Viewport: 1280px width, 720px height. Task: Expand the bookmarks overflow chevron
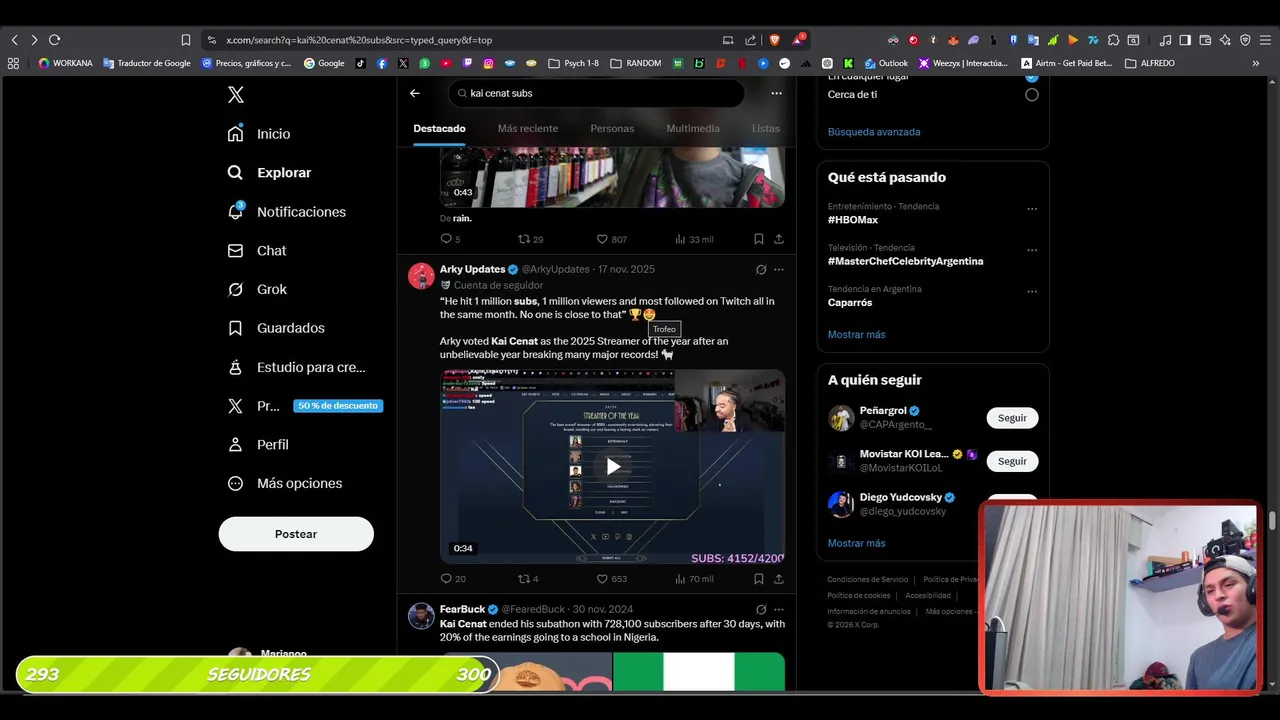[1256, 63]
